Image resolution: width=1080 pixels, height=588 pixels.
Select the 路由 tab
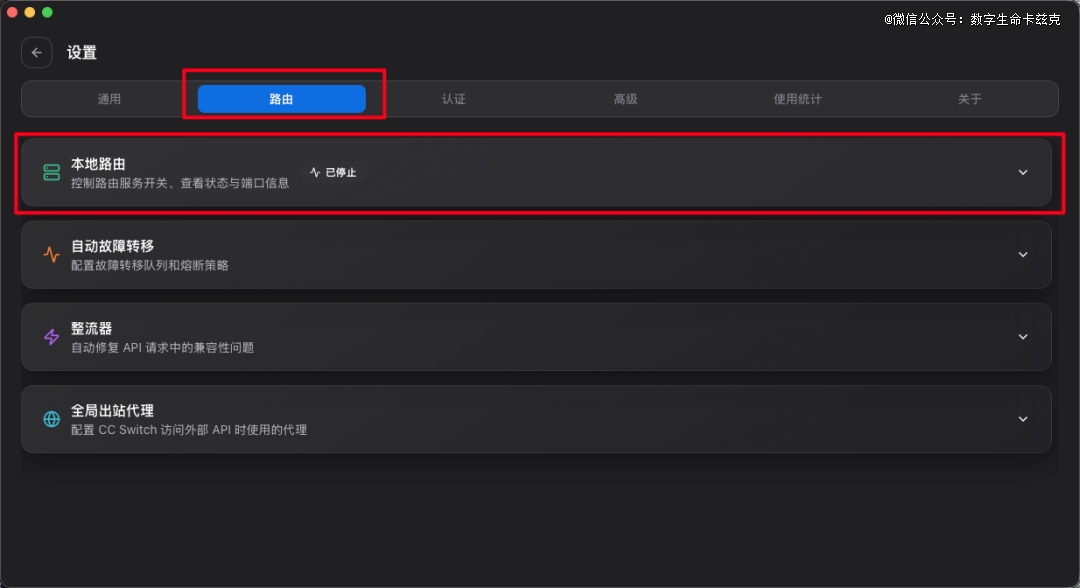(x=281, y=99)
